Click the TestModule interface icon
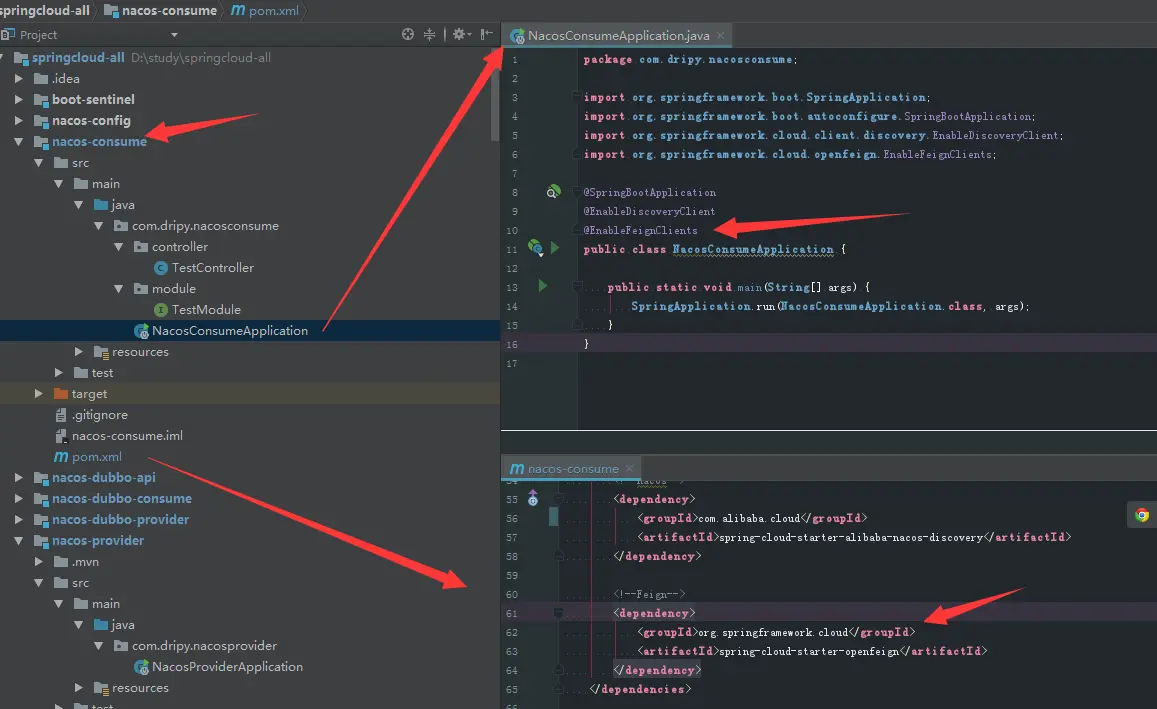This screenshot has width=1157, height=709. 161,310
